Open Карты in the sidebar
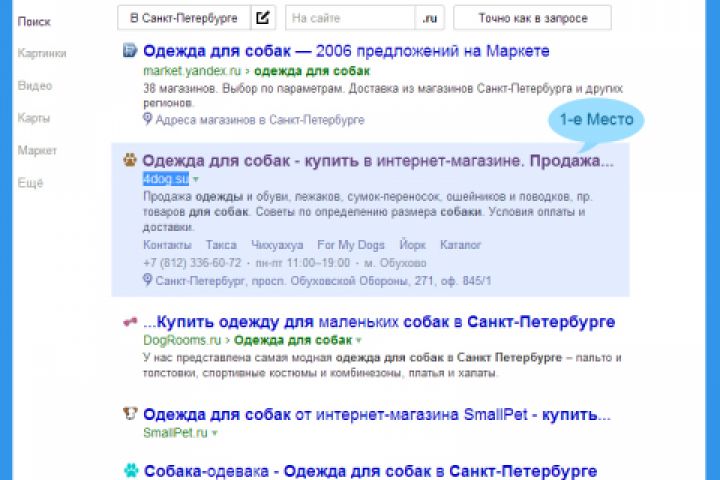 point(34,118)
